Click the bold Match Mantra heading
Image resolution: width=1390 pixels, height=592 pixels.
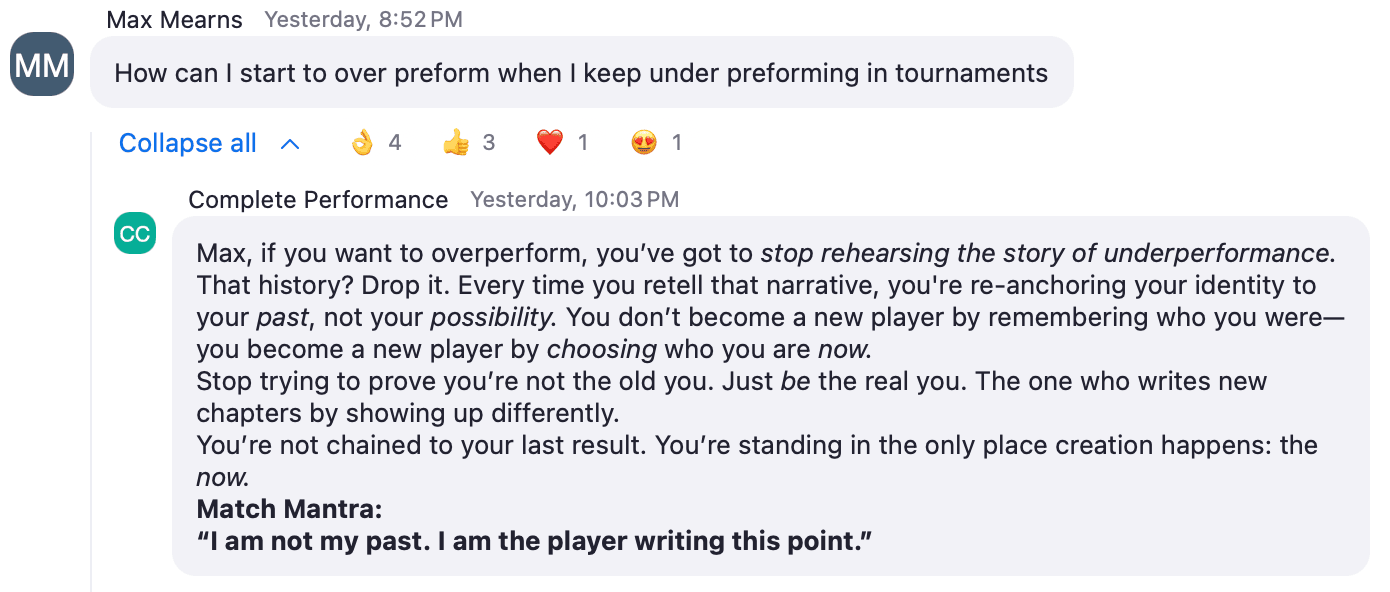point(289,509)
